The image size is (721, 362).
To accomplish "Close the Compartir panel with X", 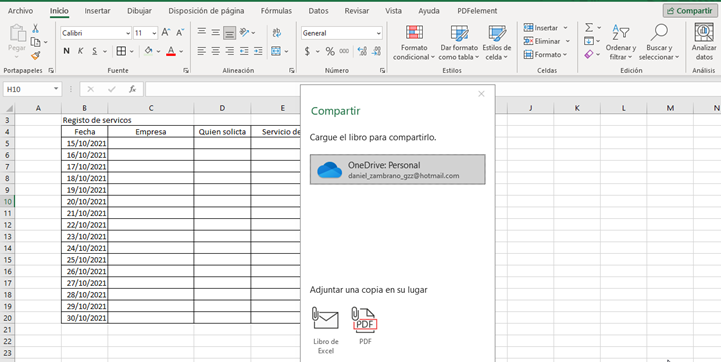I will (x=481, y=94).
